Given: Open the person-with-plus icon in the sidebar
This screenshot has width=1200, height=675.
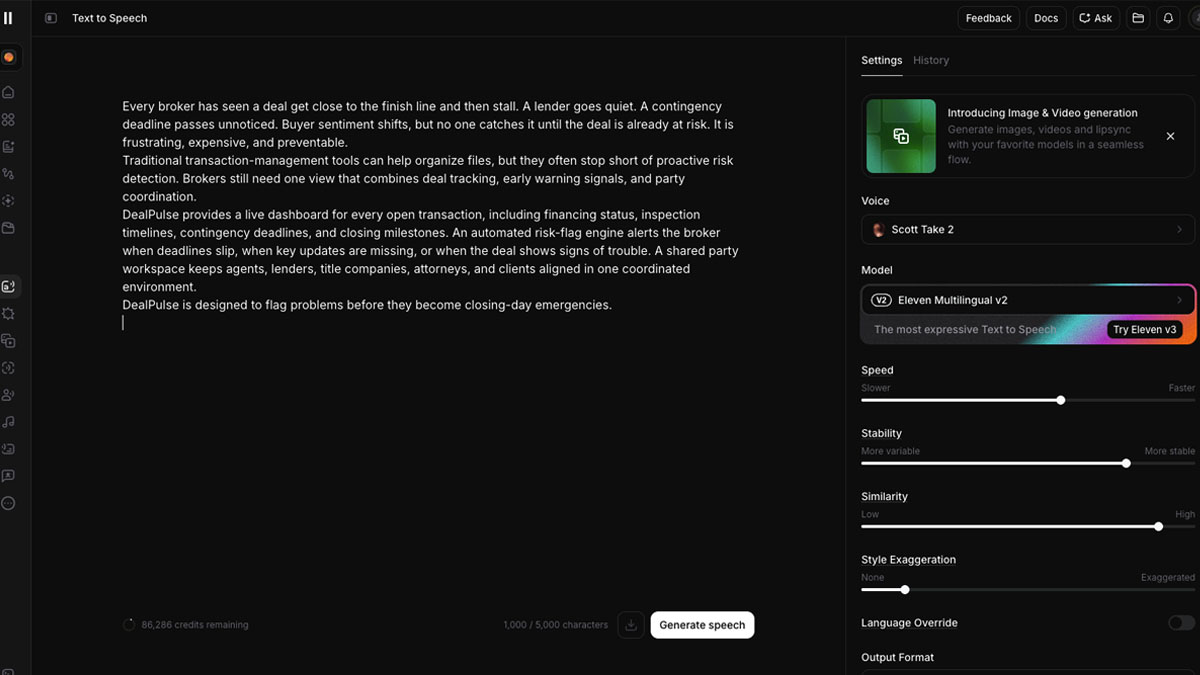Looking at the screenshot, I should [9, 395].
